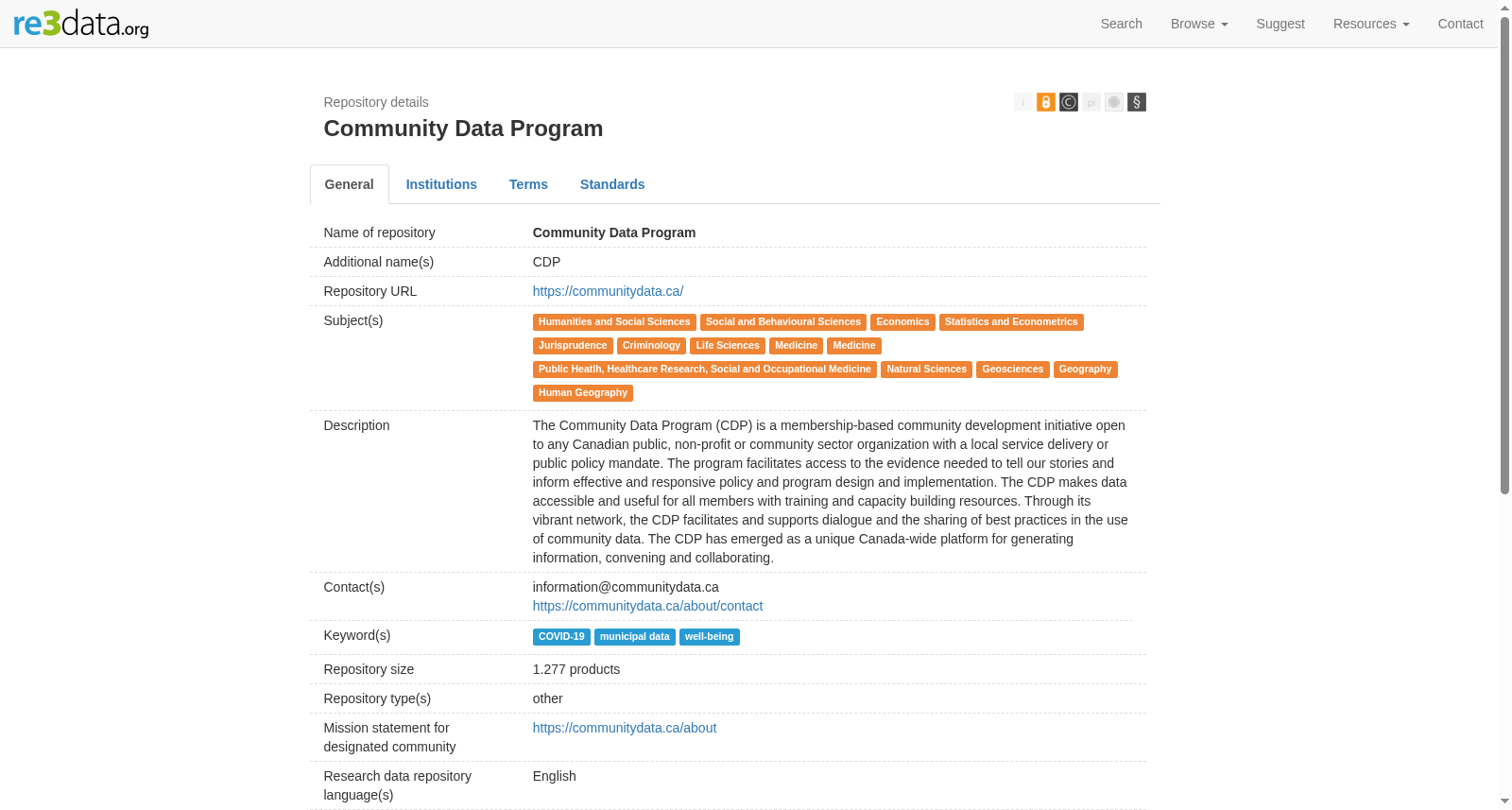This screenshot has width=1512, height=810.
Task: Click the 'Community Data Program' page heading
Action: click(463, 129)
